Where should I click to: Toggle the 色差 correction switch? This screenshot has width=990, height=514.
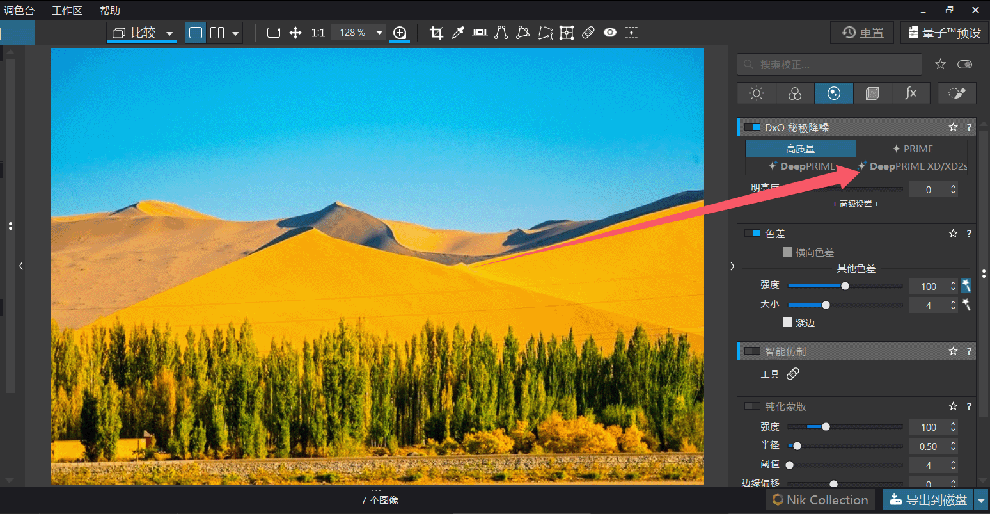[x=752, y=234]
